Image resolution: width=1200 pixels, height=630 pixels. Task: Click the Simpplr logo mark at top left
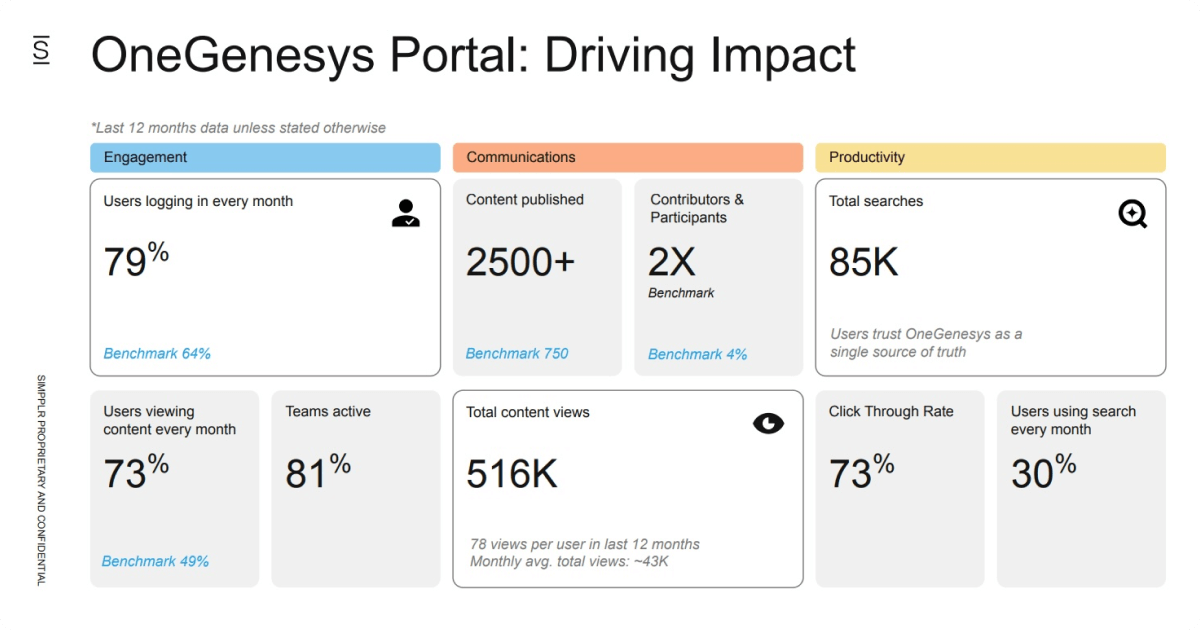click(40, 50)
